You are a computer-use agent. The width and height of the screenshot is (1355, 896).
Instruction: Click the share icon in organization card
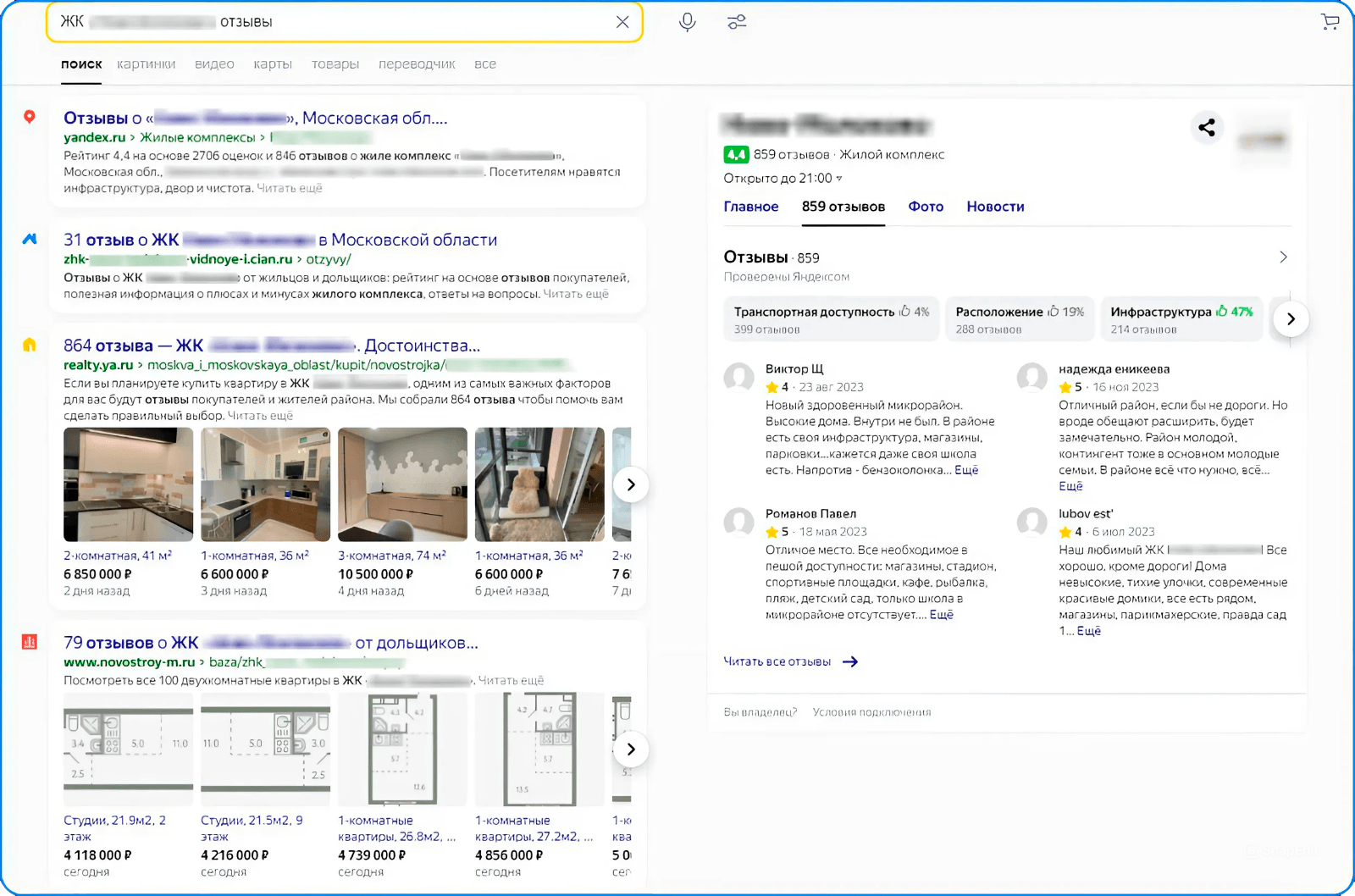pos(1207,127)
